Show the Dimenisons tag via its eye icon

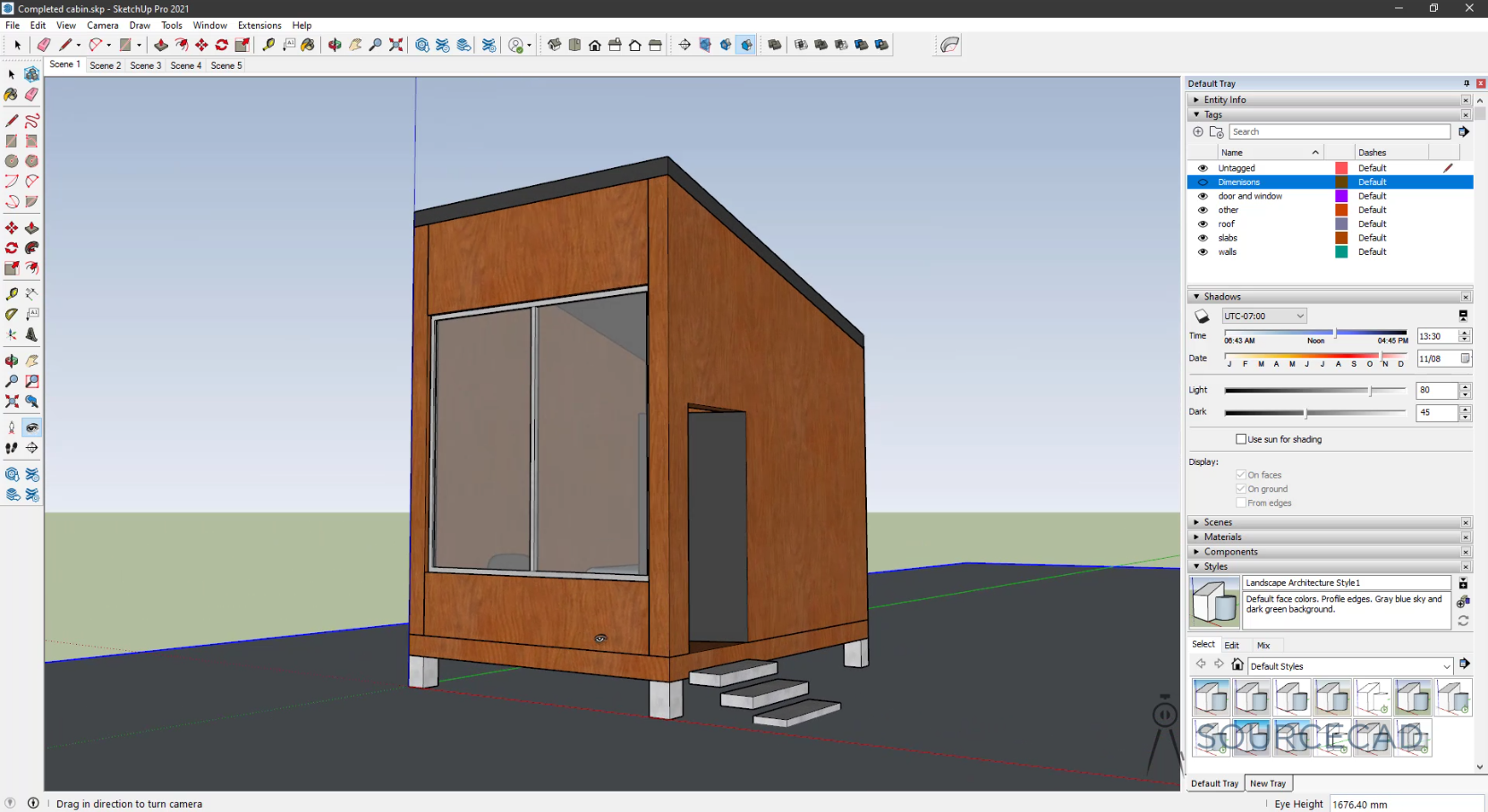click(x=1203, y=182)
